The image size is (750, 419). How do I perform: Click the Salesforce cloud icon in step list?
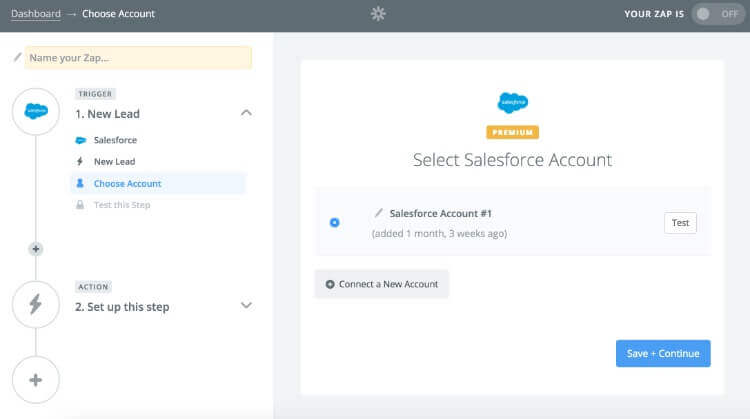coord(80,140)
